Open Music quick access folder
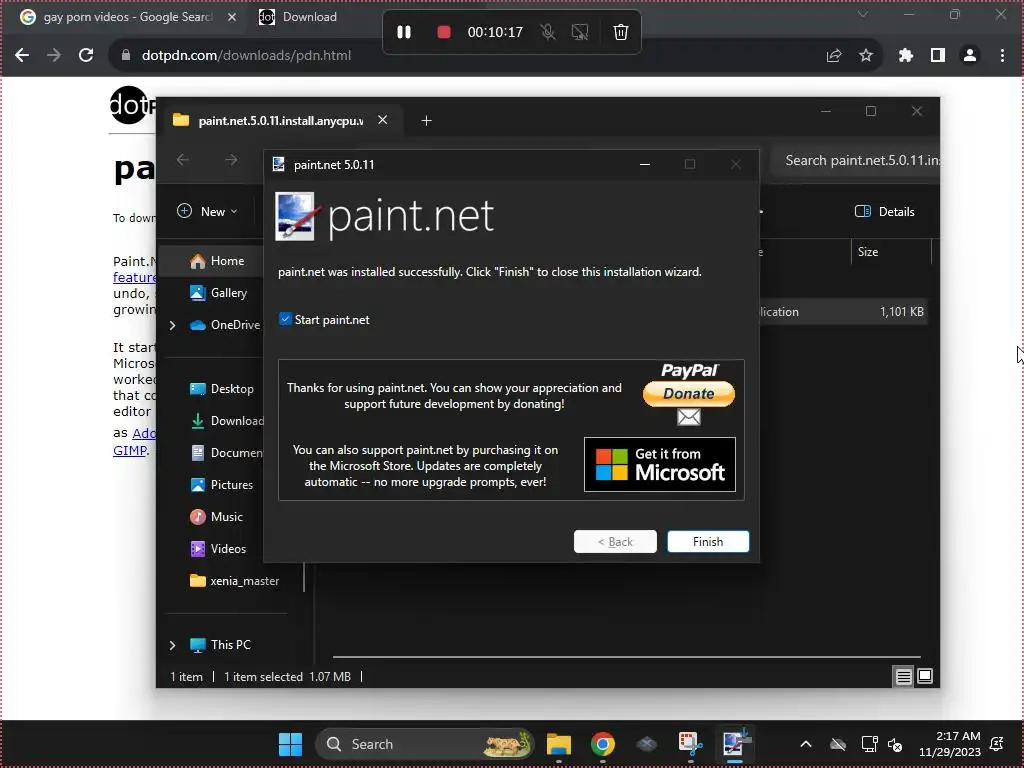Image resolution: width=1024 pixels, height=768 pixels. coord(217,517)
